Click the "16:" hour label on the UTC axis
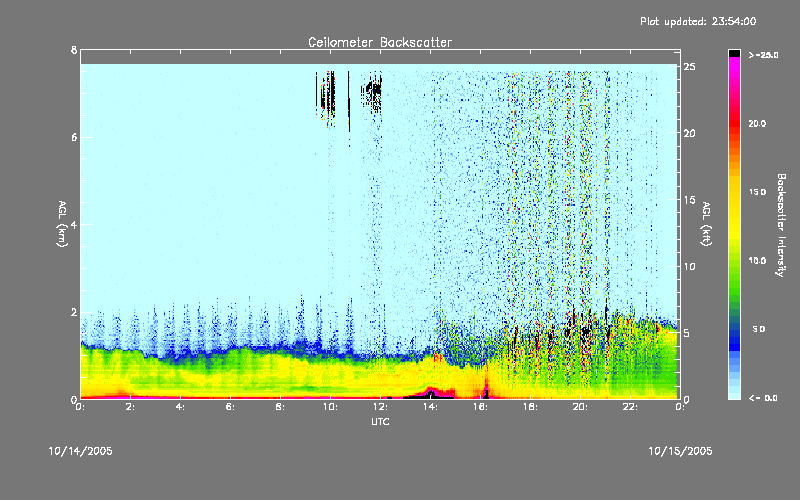Image resolution: width=800 pixels, height=500 pixels. [481, 407]
